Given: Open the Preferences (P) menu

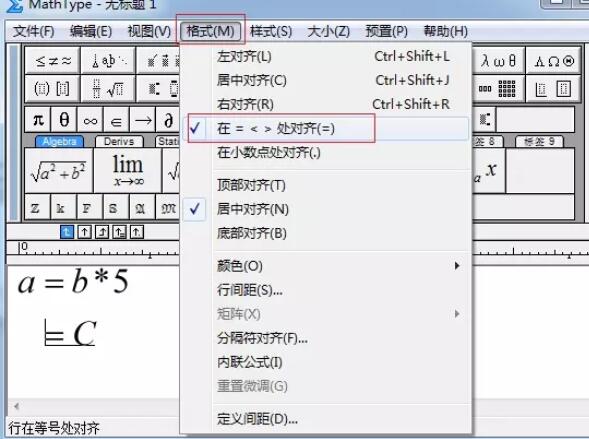Looking at the screenshot, I should click(387, 31).
